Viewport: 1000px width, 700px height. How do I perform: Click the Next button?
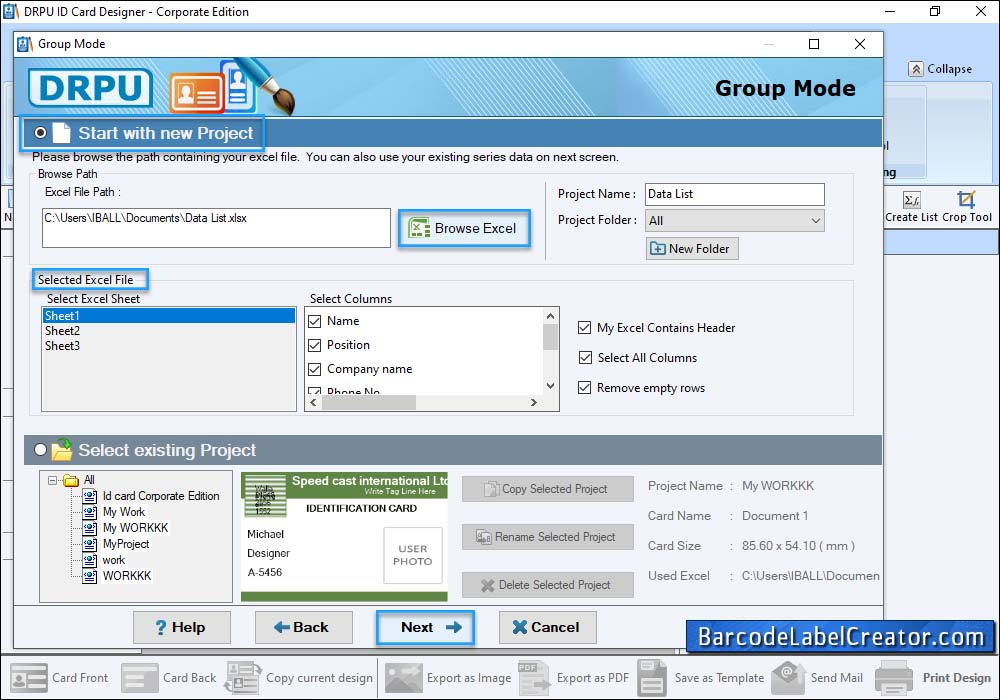pos(425,627)
